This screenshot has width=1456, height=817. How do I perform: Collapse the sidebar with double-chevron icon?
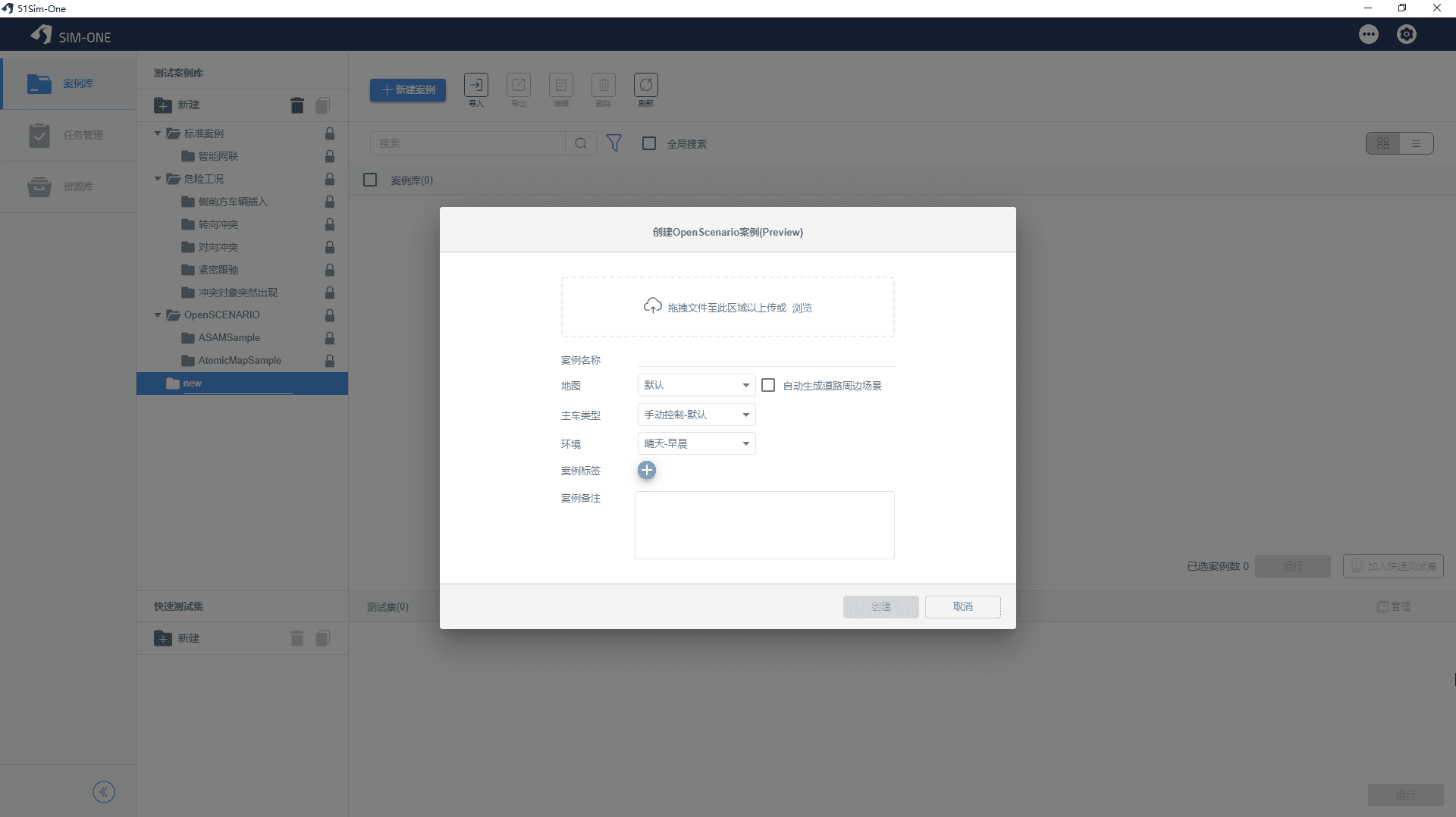pyautogui.click(x=104, y=792)
